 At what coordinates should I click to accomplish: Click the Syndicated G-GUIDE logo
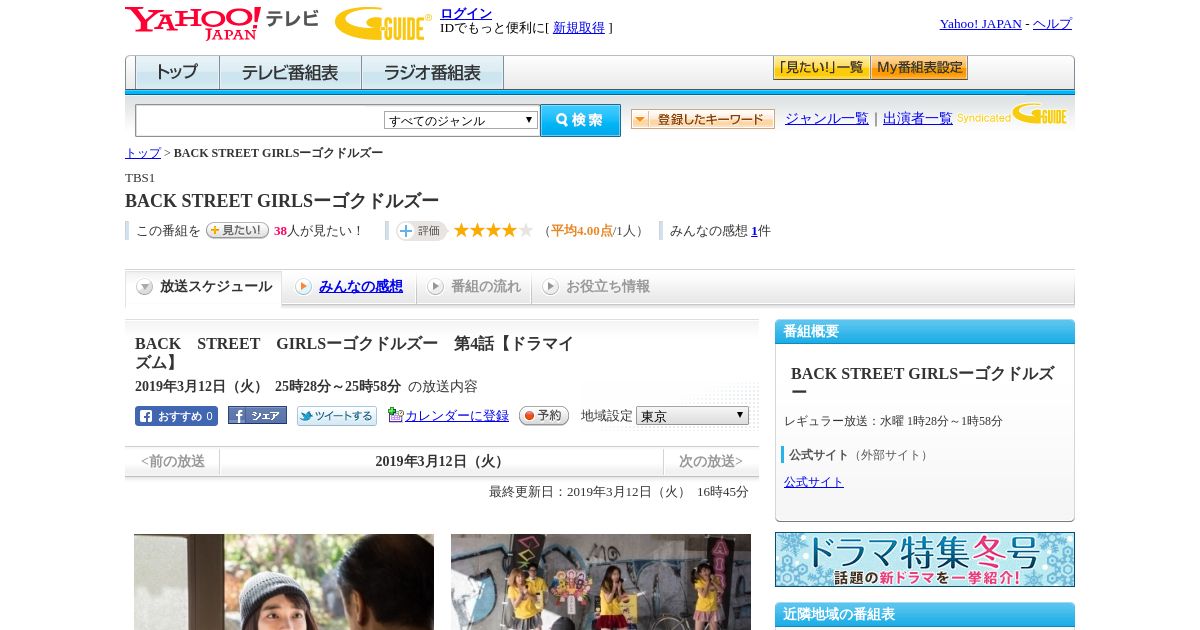coord(1012,114)
